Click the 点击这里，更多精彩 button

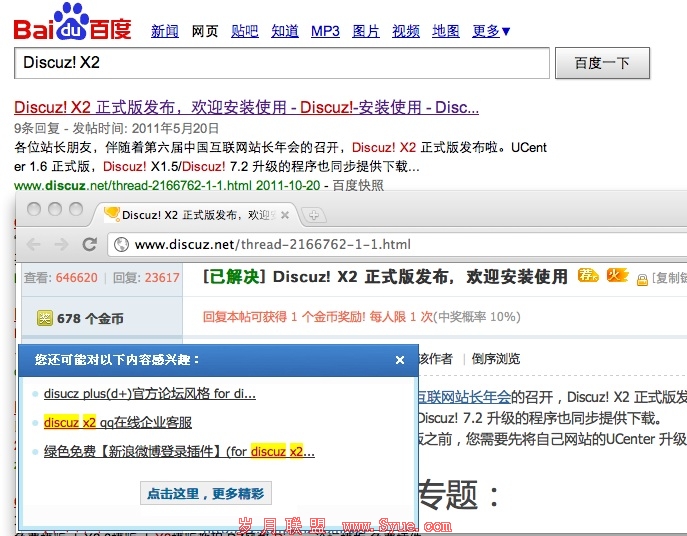click(x=206, y=493)
